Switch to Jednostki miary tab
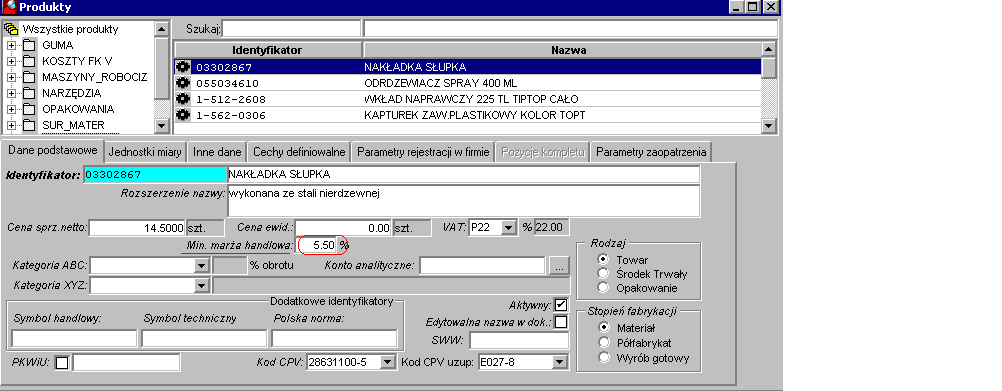The image size is (1002, 391). 145,152
